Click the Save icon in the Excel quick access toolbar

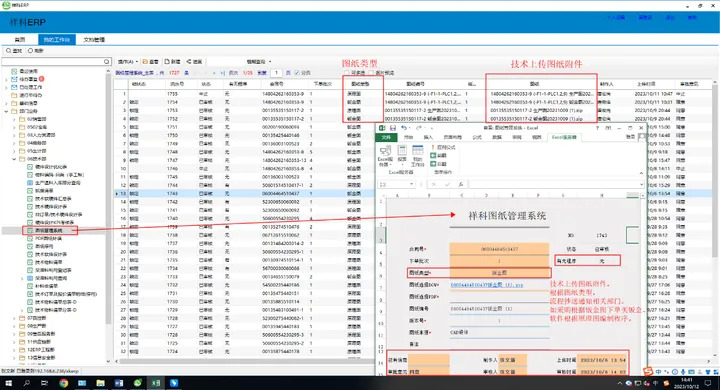click(393, 128)
